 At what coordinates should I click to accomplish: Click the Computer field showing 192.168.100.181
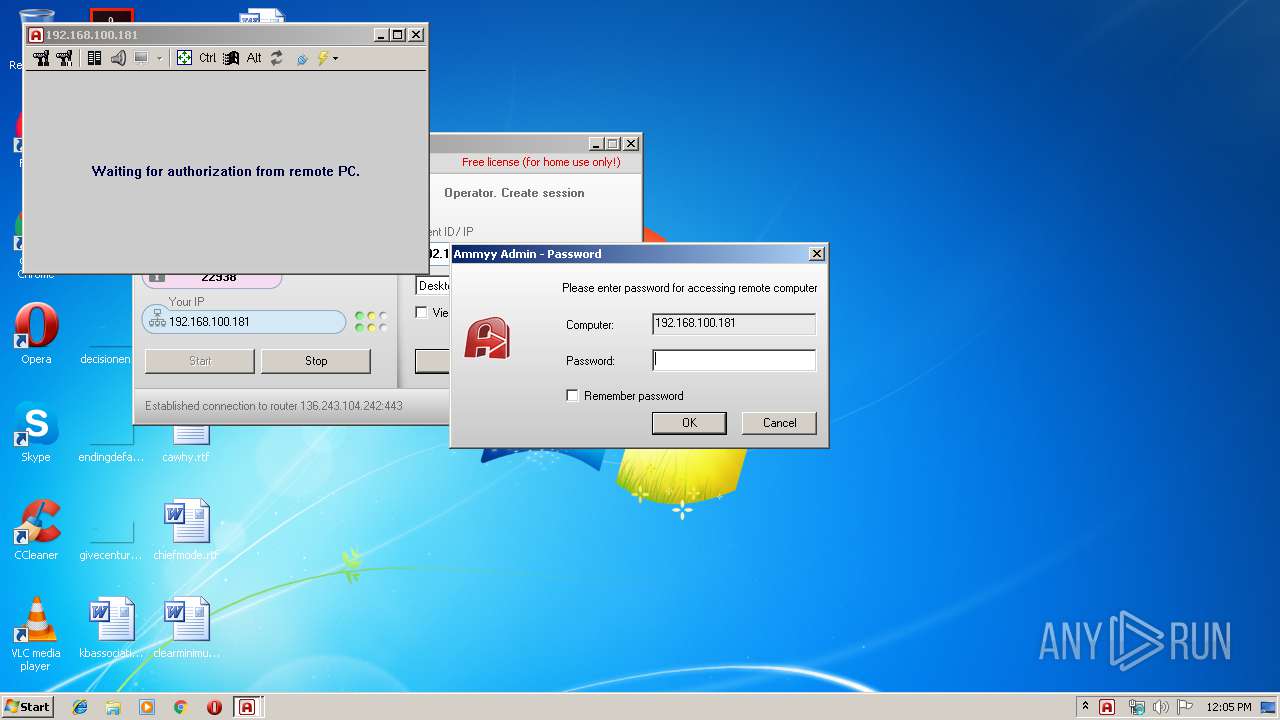click(734, 324)
